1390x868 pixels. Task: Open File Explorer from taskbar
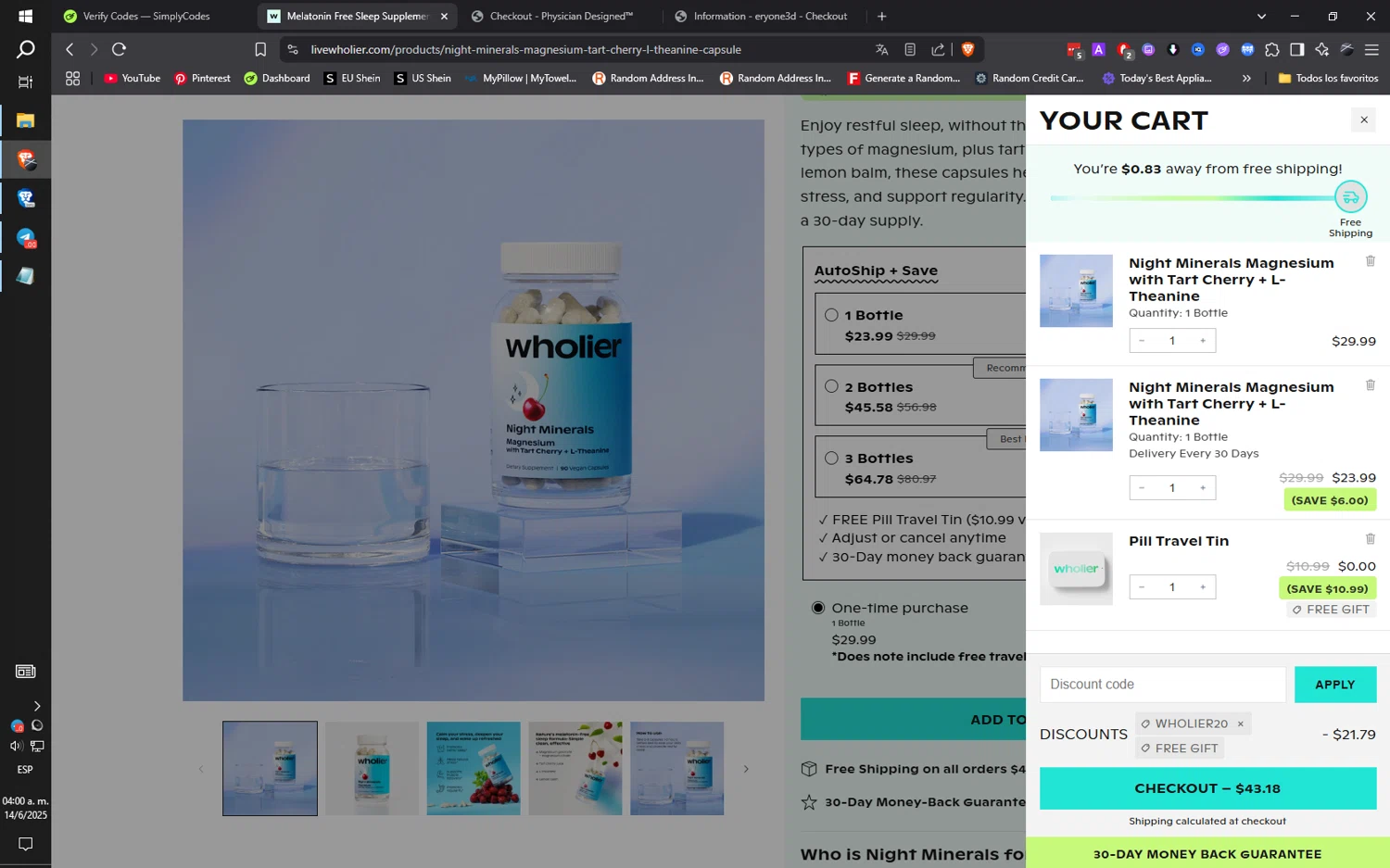point(25,120)
